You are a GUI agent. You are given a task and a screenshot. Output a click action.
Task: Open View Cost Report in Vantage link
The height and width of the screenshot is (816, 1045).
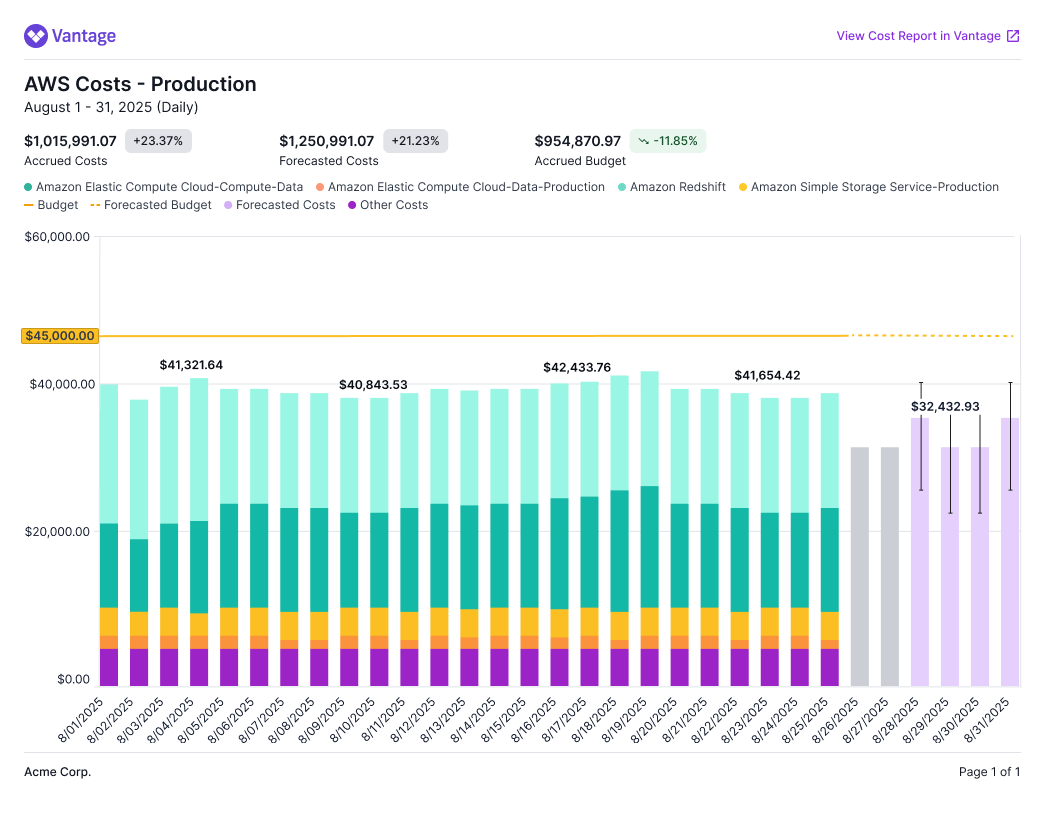coord(918,37)
